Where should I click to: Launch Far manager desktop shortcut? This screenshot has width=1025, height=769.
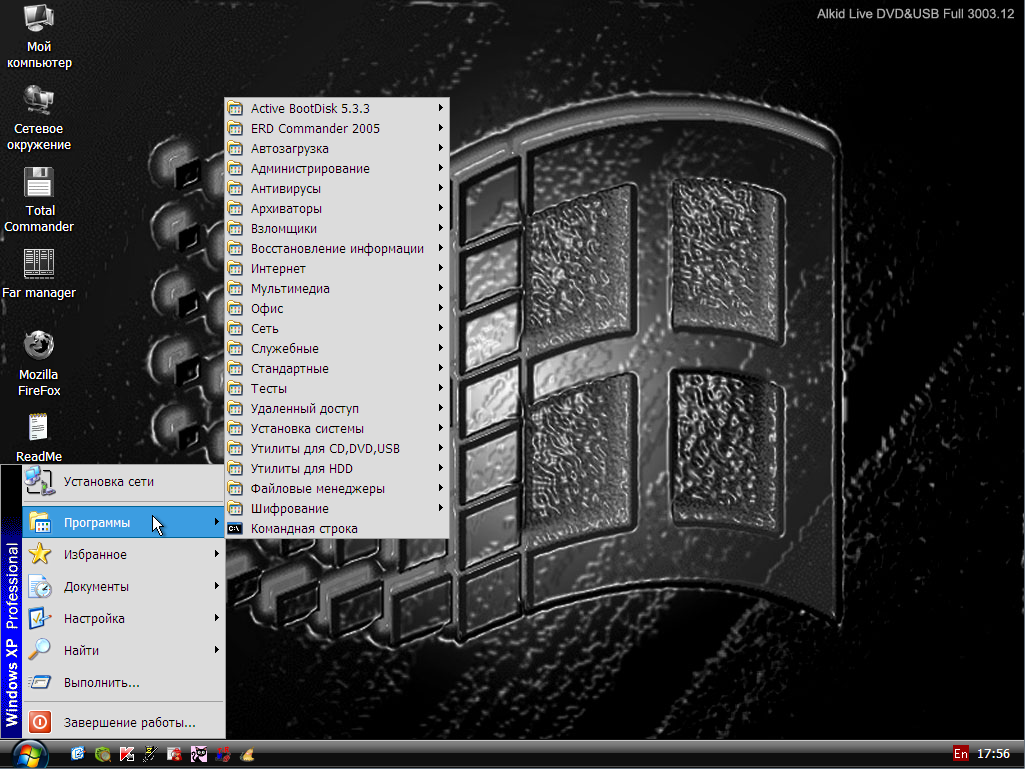(x=39, y=265)
